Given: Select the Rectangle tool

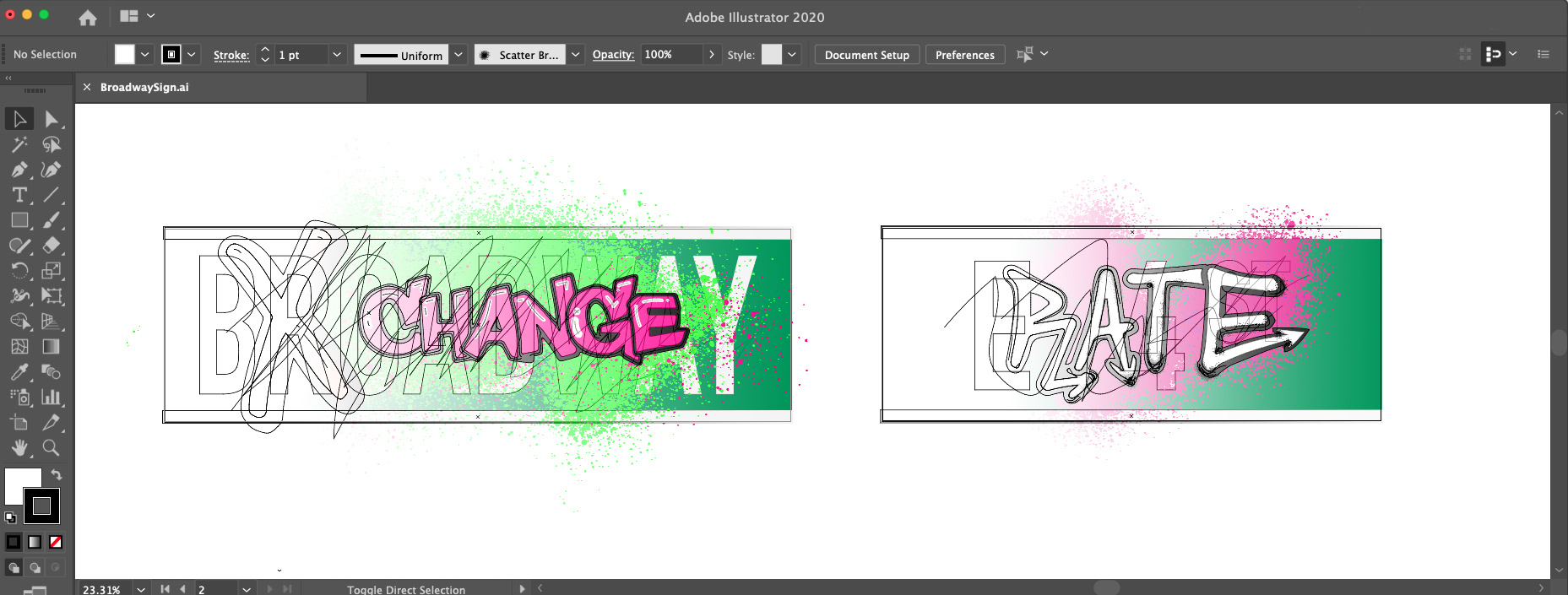Looking at the screenshot, I should point(19,220).
